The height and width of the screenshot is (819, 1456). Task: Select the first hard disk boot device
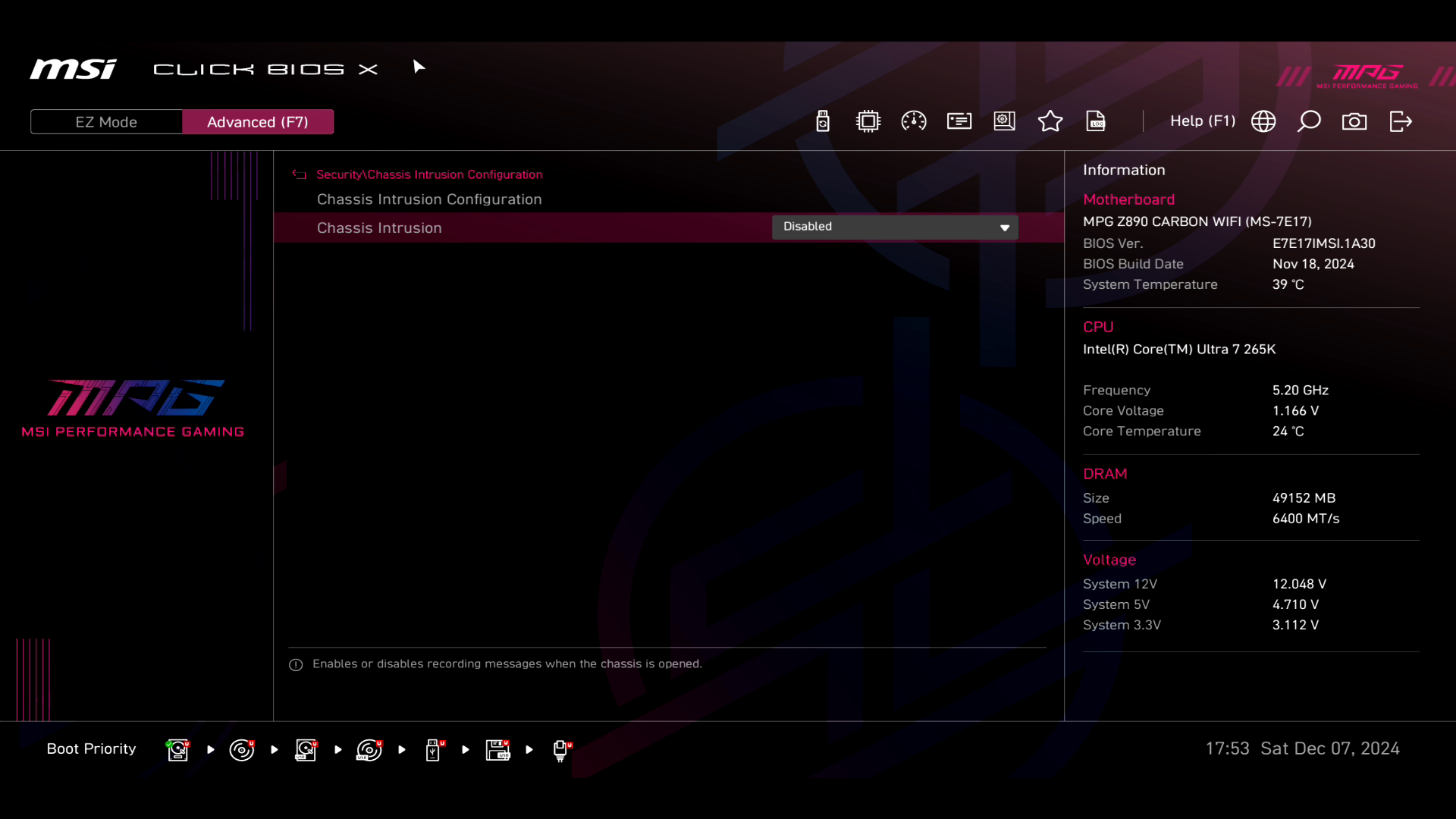(178, 750)
